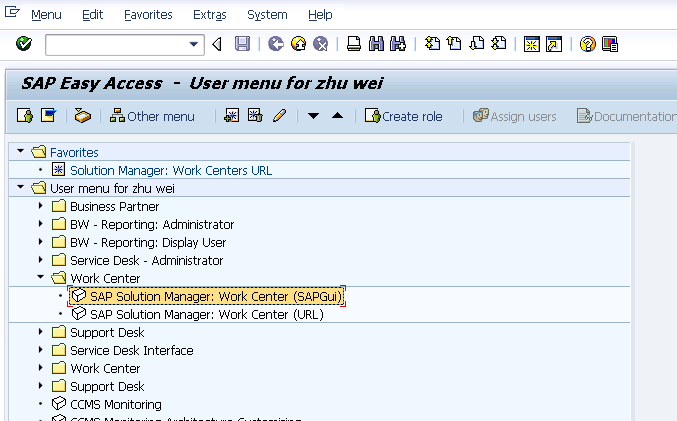677x421 pixels.
Task: Open the Favorites menu
Action: point(148,15)
